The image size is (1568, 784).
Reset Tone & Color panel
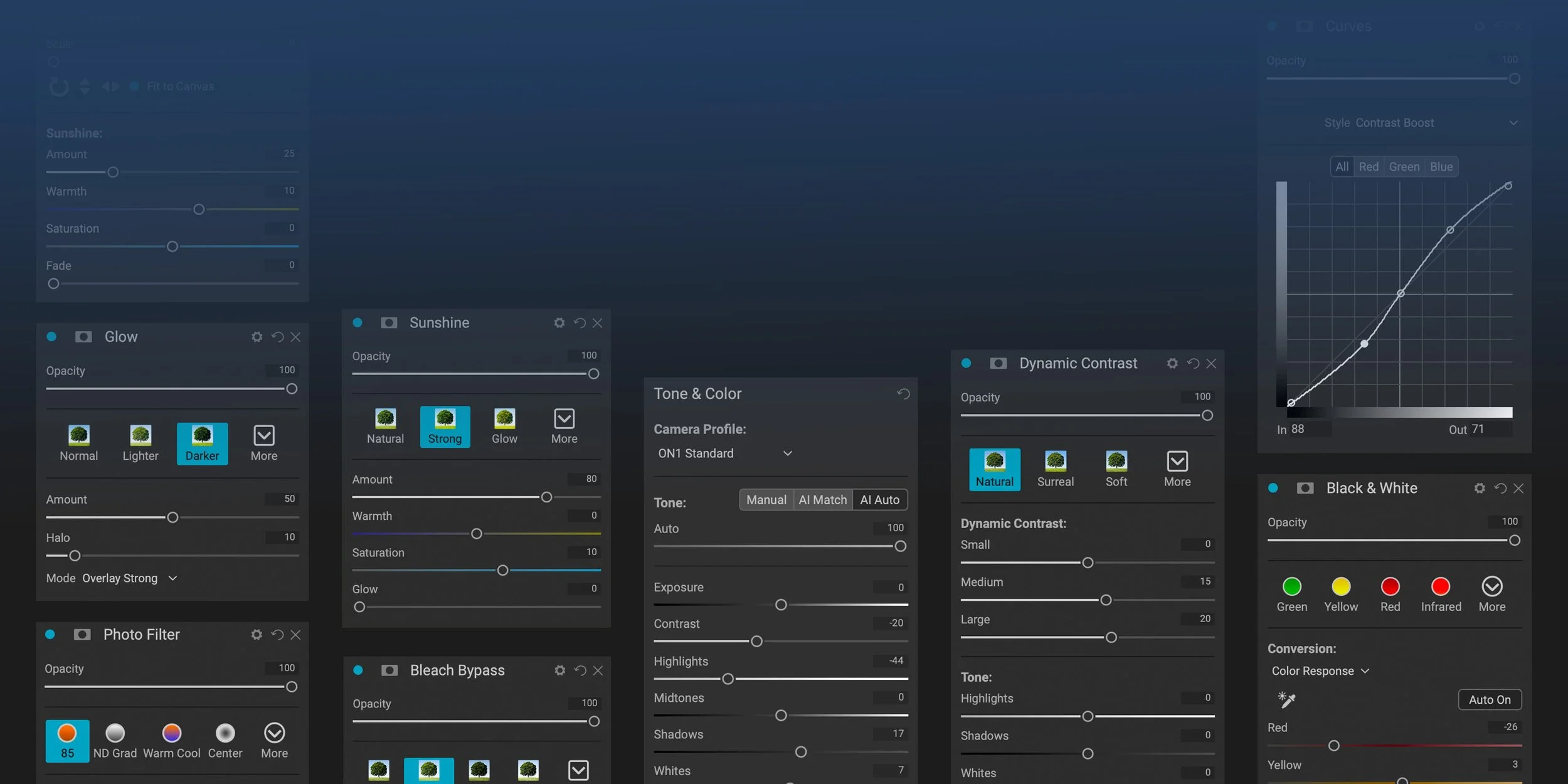(x=903, y=394)
